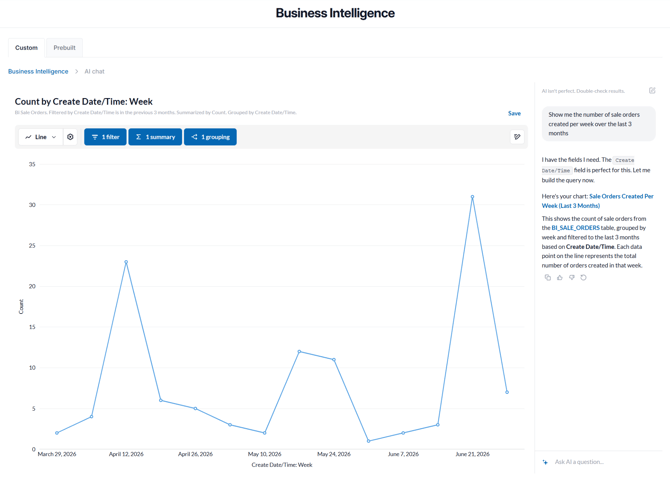Regenerate the AI response
Viewport: 670px width, 479px height.
coord(584,277)
